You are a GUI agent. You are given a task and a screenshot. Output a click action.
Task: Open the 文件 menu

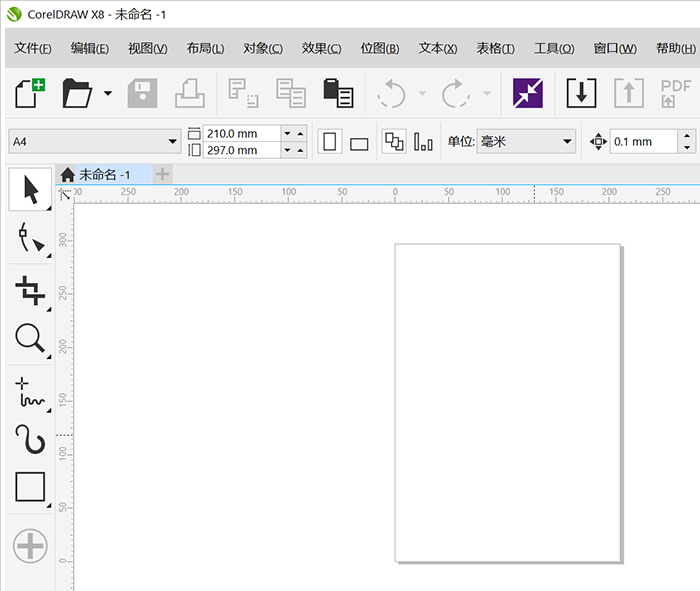click(x=33, y=49)
